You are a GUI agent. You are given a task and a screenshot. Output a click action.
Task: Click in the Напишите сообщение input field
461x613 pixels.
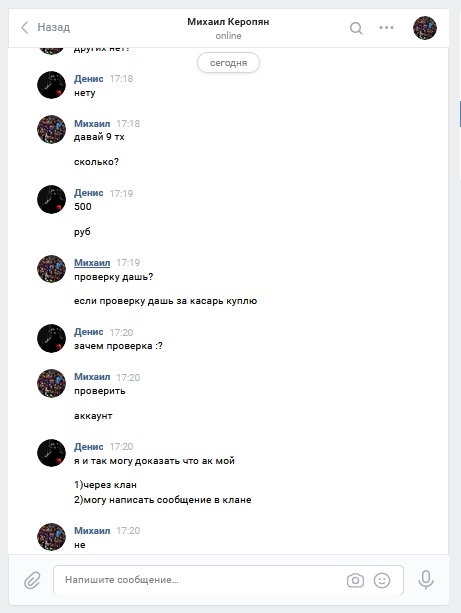pos(199,580)
